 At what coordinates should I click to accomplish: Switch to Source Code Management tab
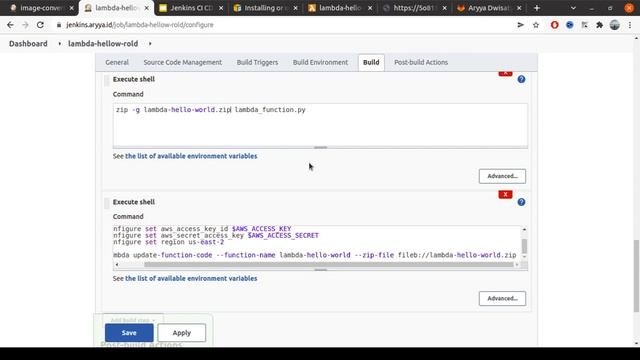pyautogui.click(x=182, y=62)
